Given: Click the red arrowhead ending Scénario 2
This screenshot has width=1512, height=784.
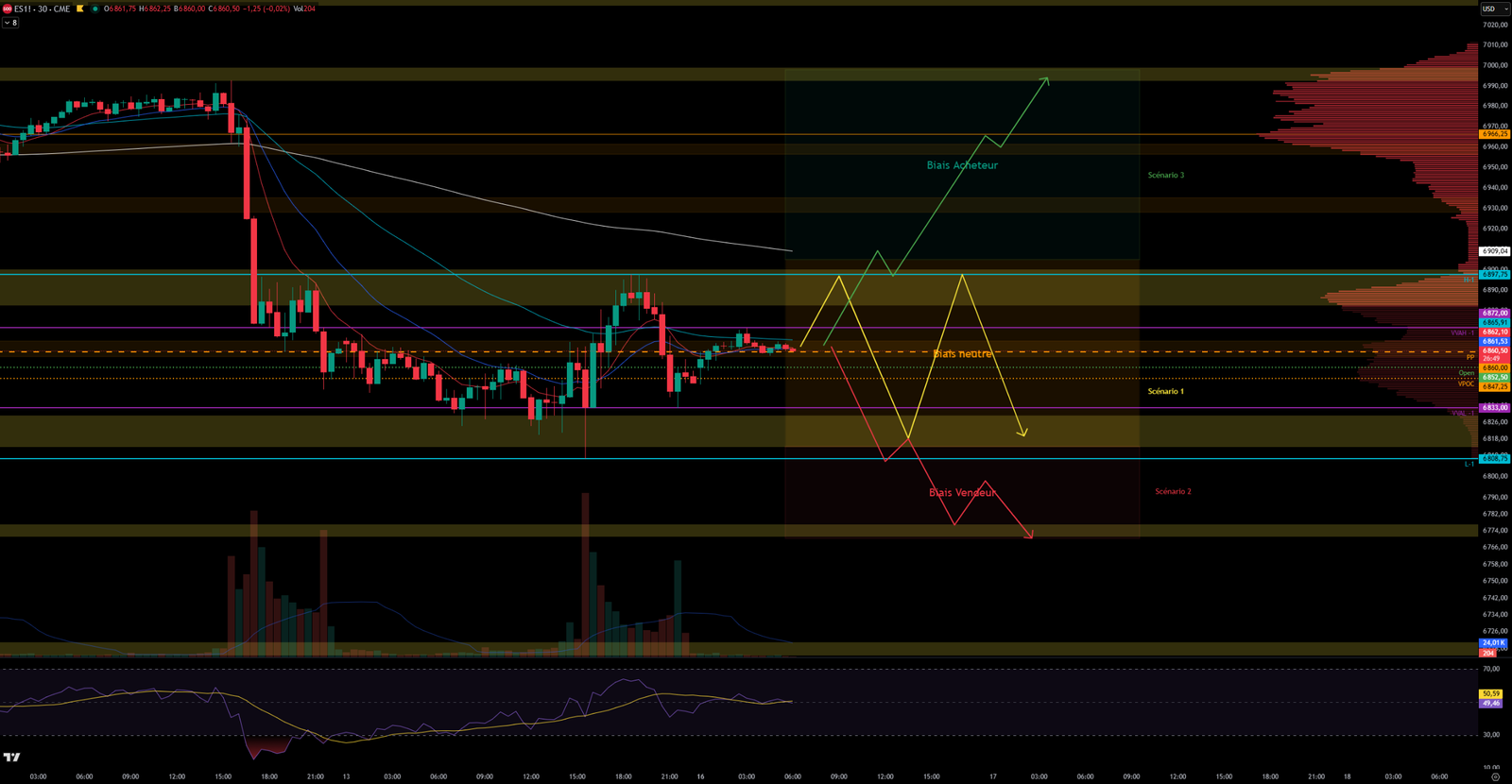Looking at the screenshot, I should 1030,536.
